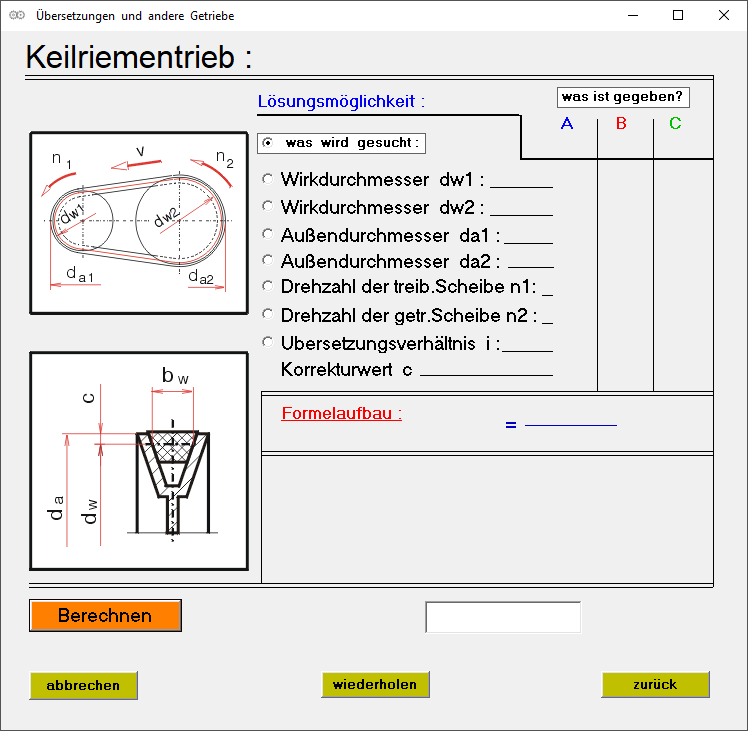Click the result input field beside Berechnen
This screenshot has width=748, height=731.
pyautogui.click(x=503, y=617)
